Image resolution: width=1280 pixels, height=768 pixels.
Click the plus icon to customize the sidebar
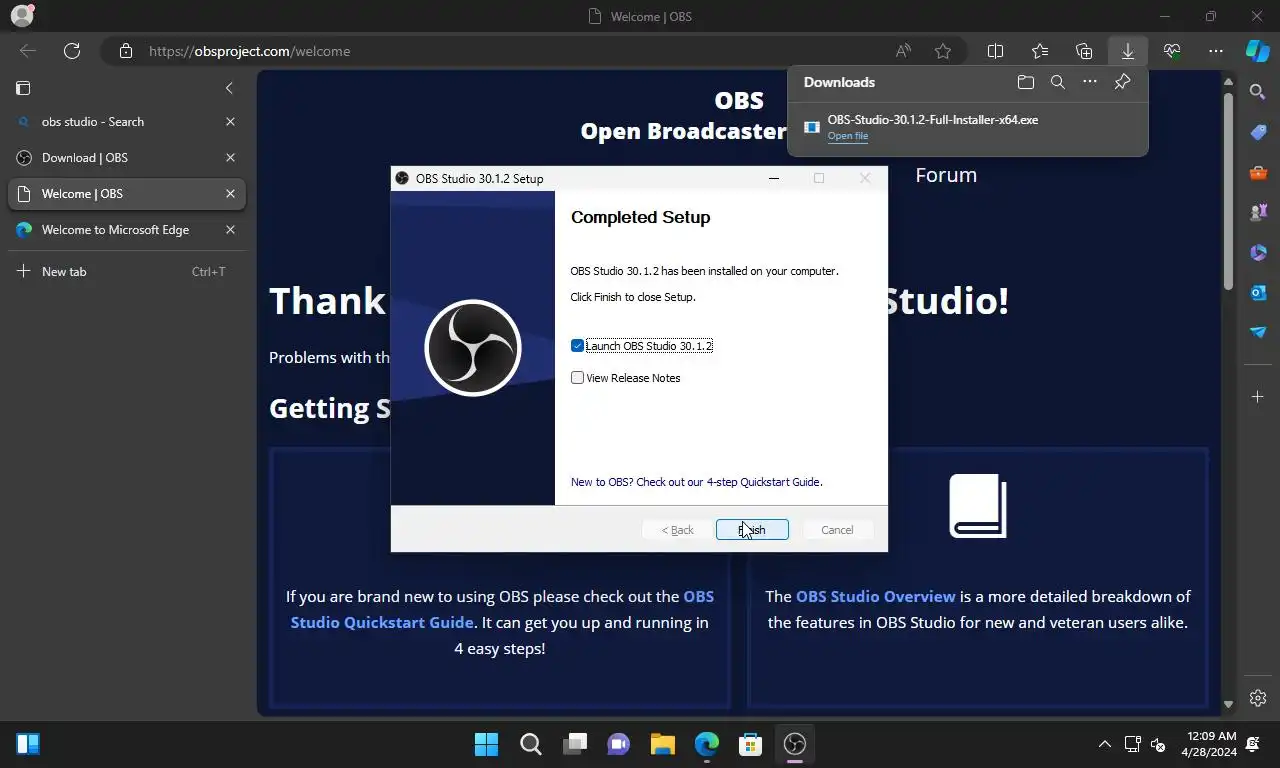1258,397
